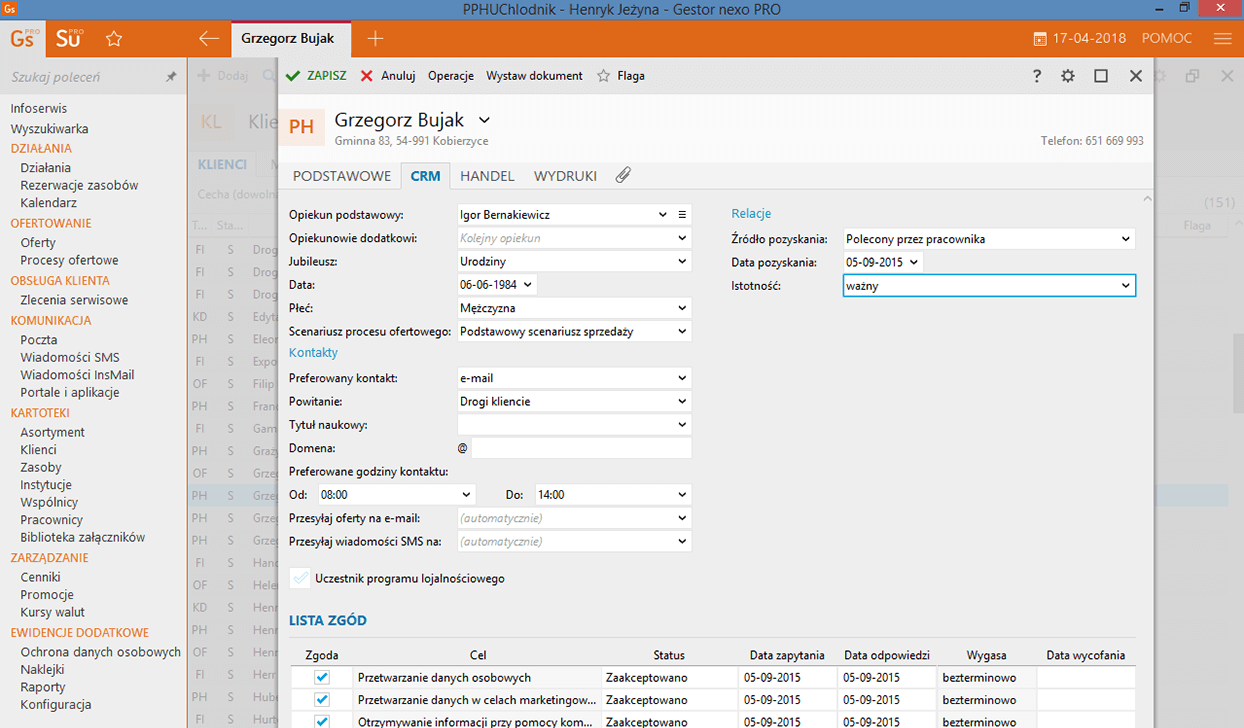Open a new tab with the plus icon

coord(375,39)
